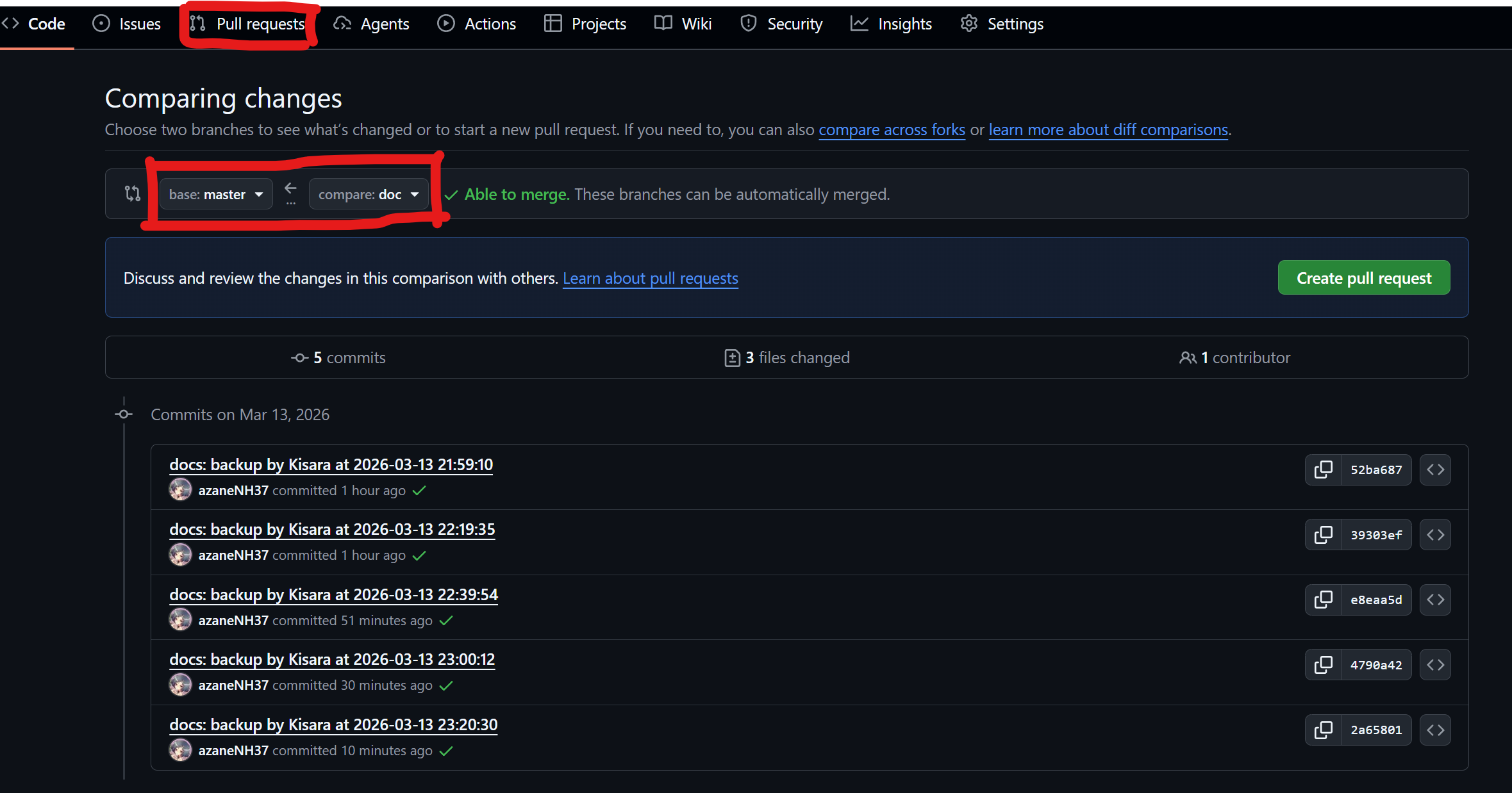This screenshot has width=1512, height=793.
Task: Browse repository at commit 2a65801
Action: (1435, 730)
